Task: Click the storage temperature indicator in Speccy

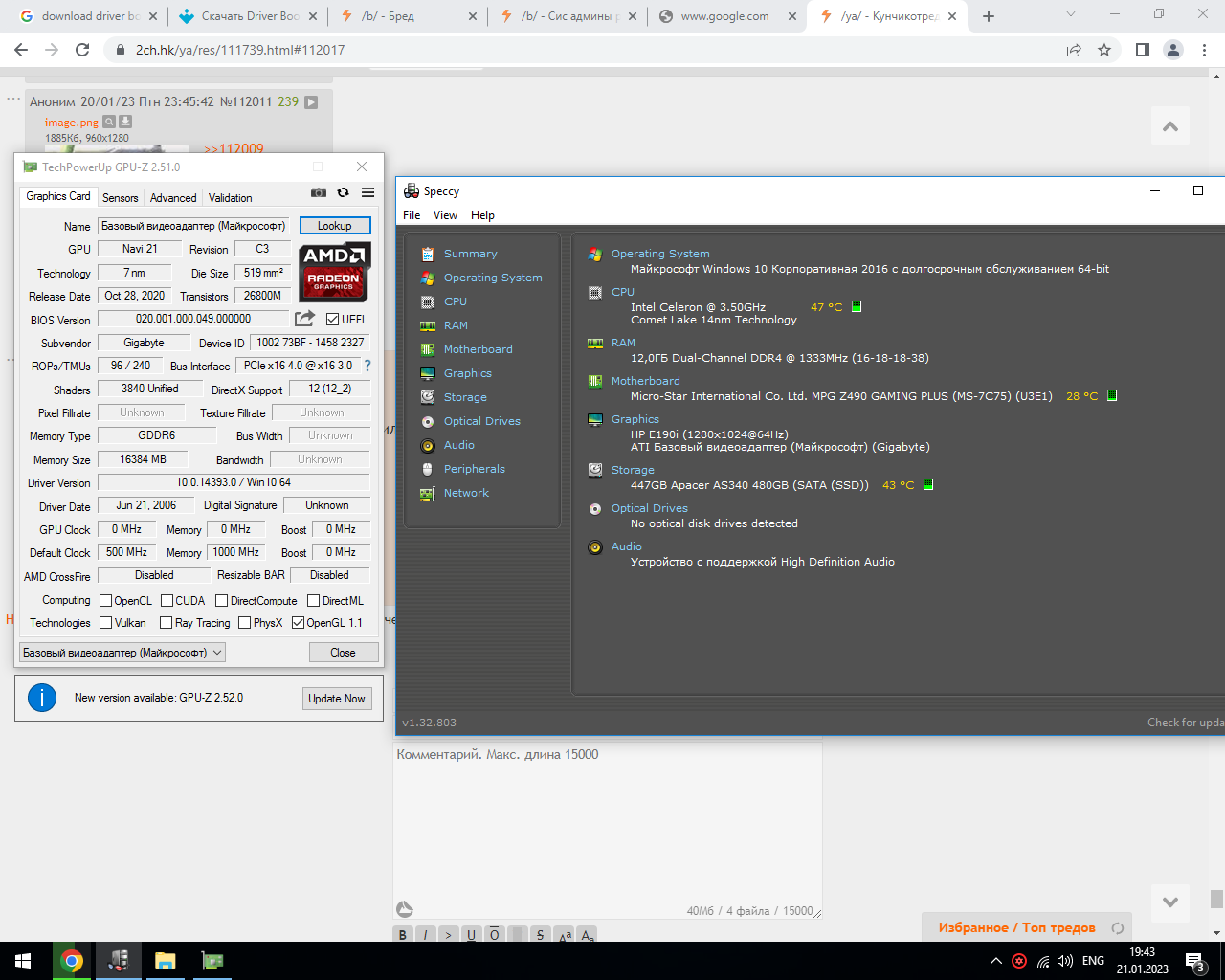Action: tap(928, 484)
